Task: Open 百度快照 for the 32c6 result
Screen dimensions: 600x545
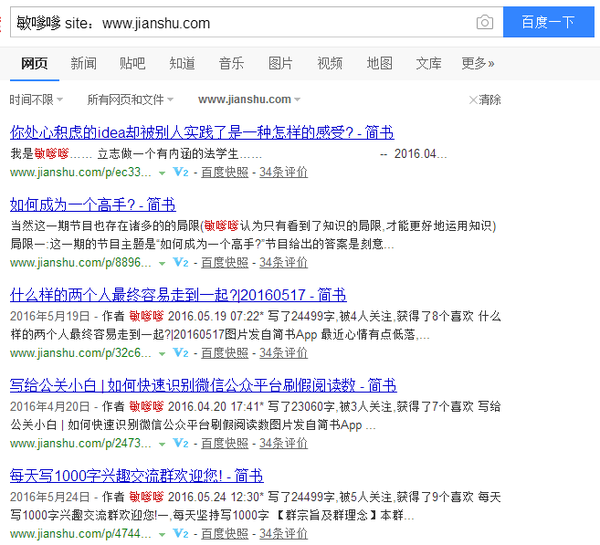Action: point(225,353)
